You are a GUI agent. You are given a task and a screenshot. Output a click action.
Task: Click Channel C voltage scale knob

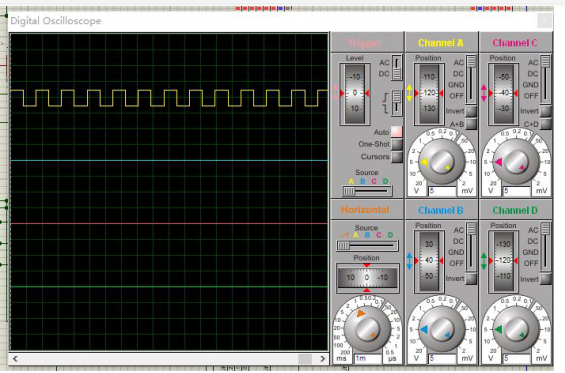[x=516, y=162]
